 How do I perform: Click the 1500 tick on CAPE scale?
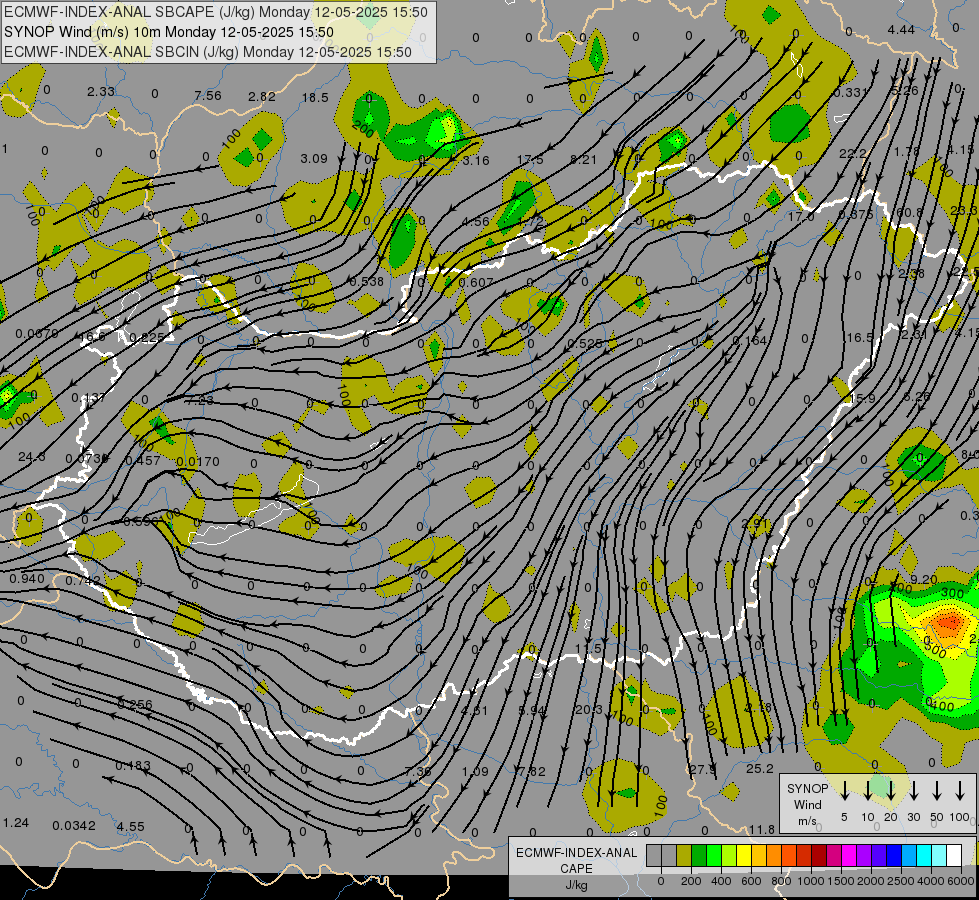pos(841,881)
